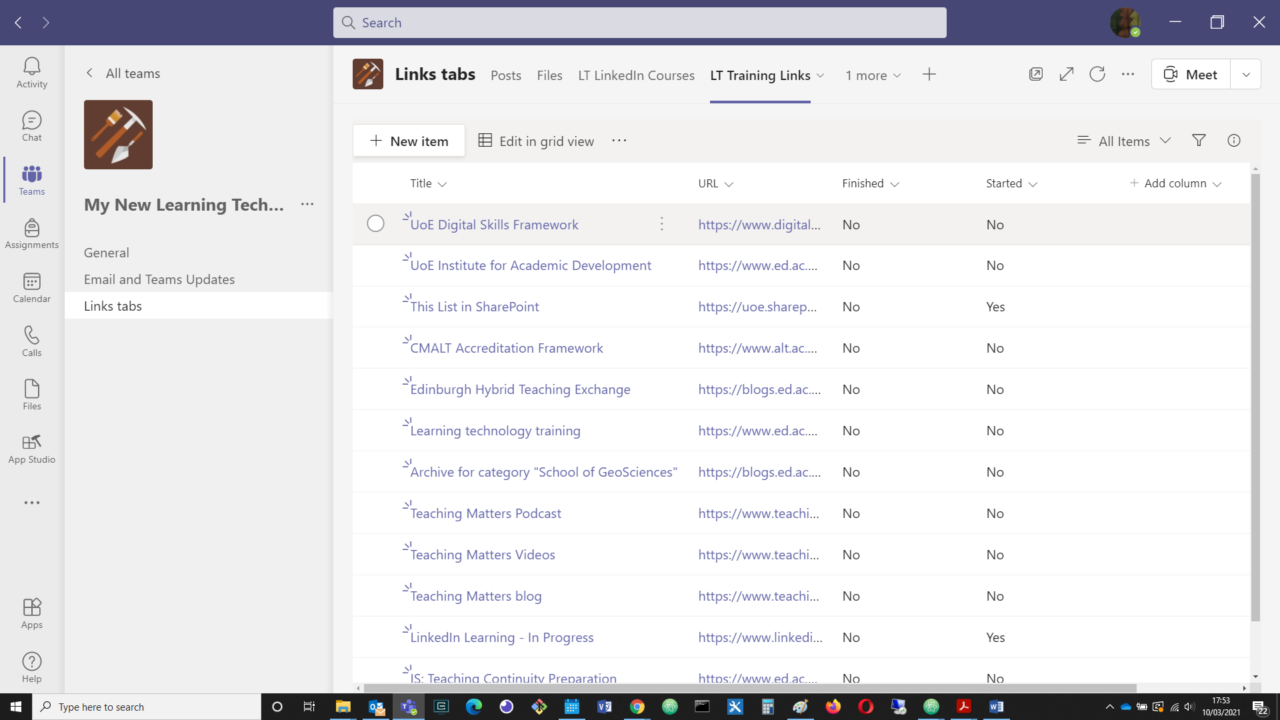This screenshot has height=720, width=1280.
Task: Click the list information icon
Action: click(1234, 140)
